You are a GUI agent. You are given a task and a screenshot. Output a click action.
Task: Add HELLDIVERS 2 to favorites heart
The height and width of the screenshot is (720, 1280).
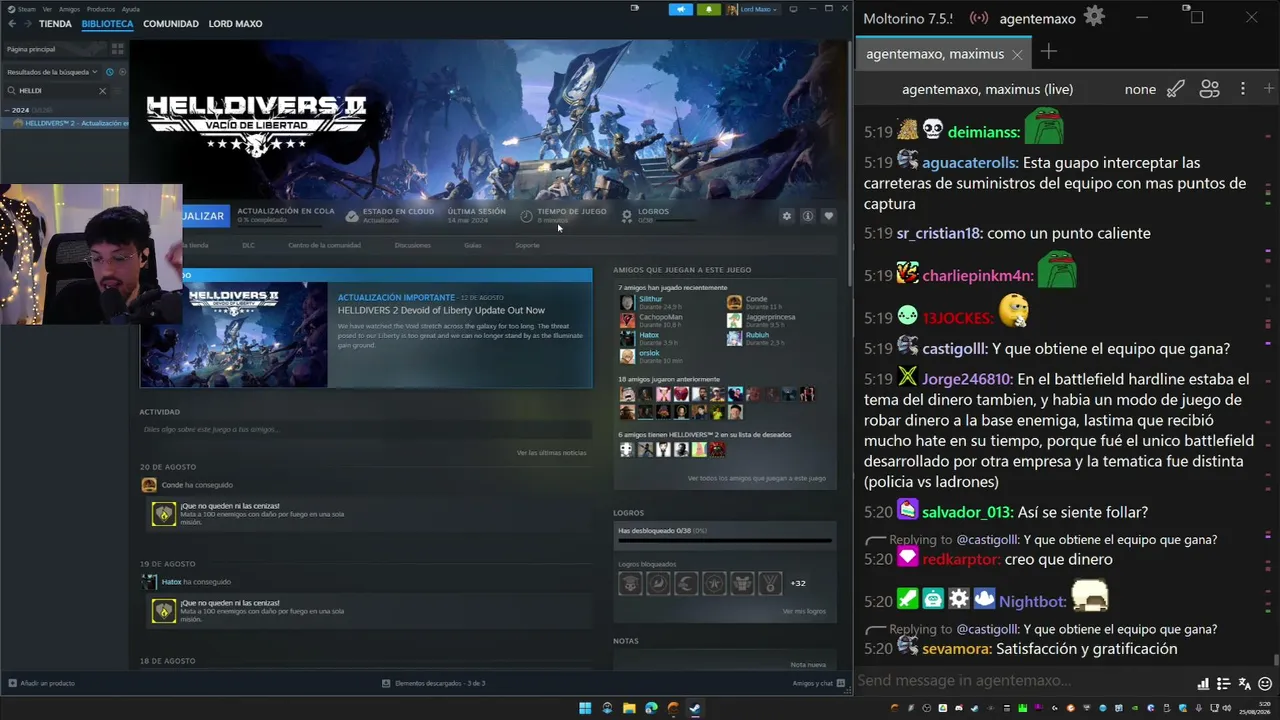pos(828,216)
